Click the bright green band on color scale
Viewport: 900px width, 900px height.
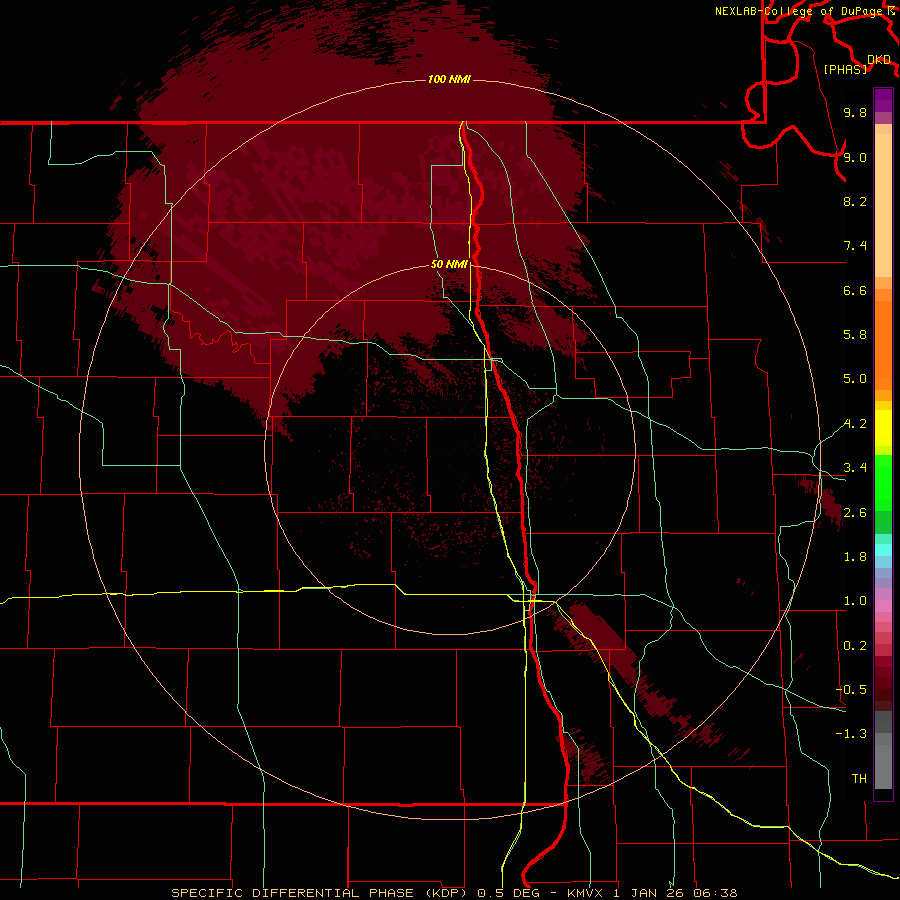point(883,482)
